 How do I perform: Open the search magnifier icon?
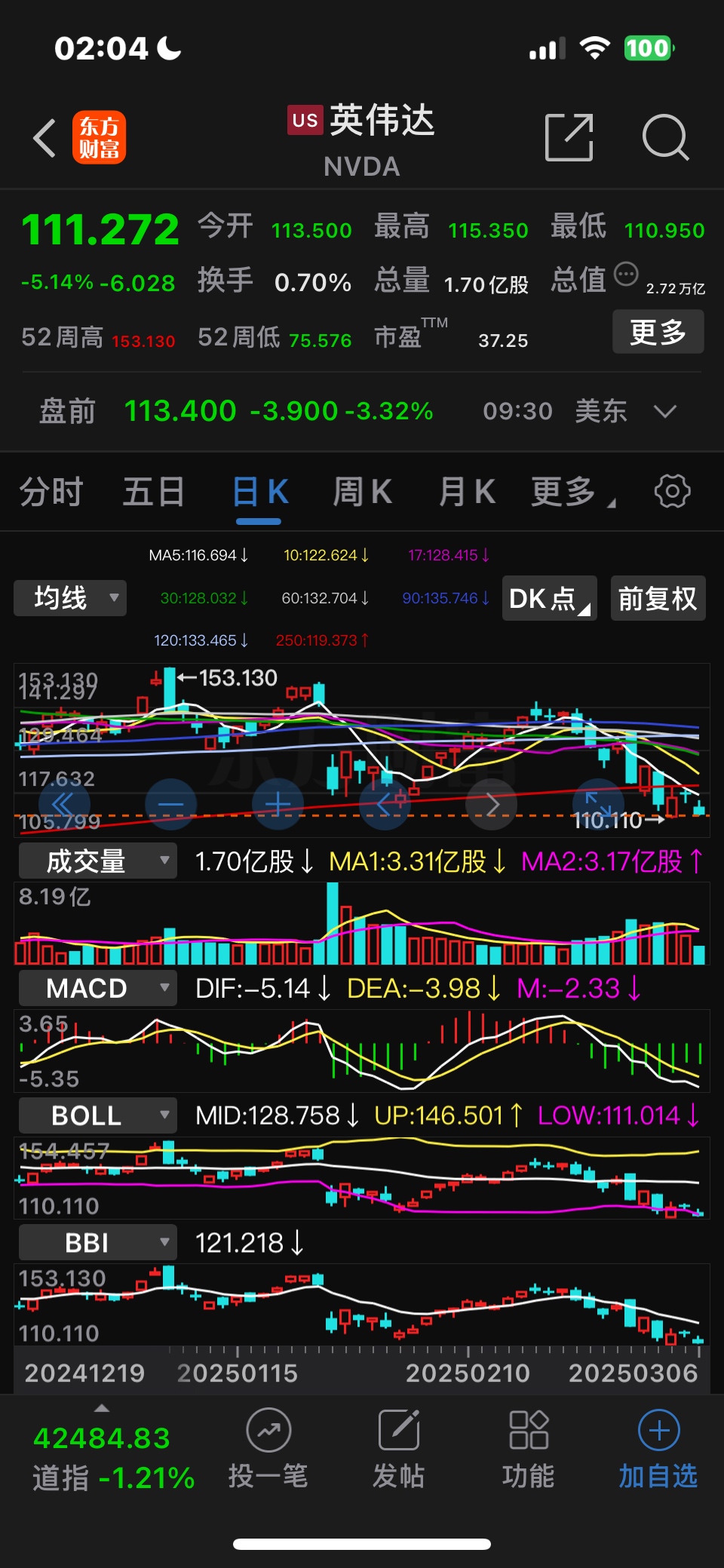[665, 137]
